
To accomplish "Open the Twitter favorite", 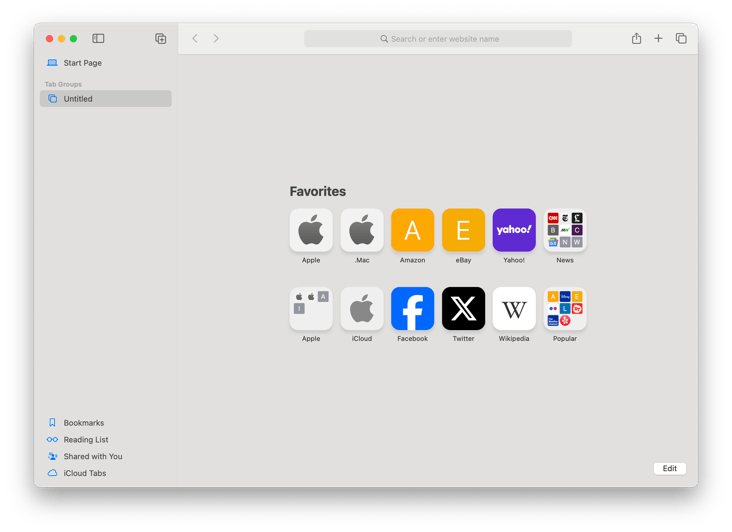I will (x=464, y=308).
